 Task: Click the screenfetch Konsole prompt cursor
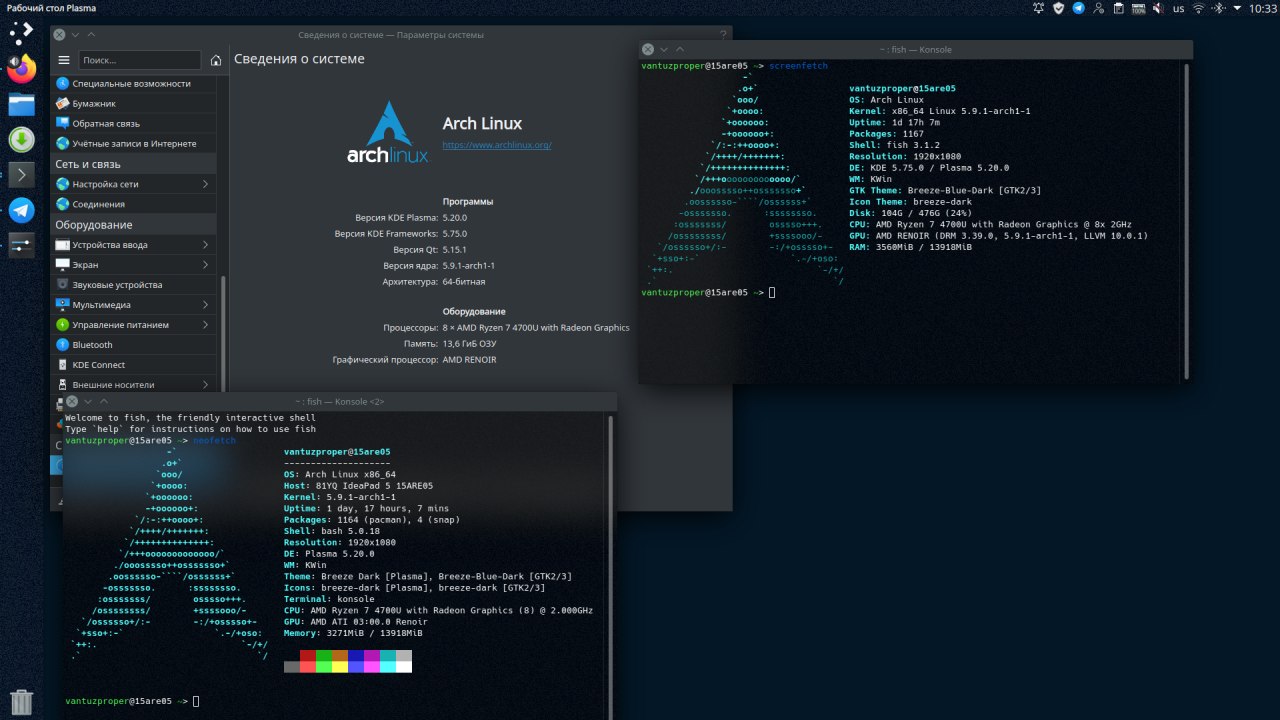[x=772, y=292]
